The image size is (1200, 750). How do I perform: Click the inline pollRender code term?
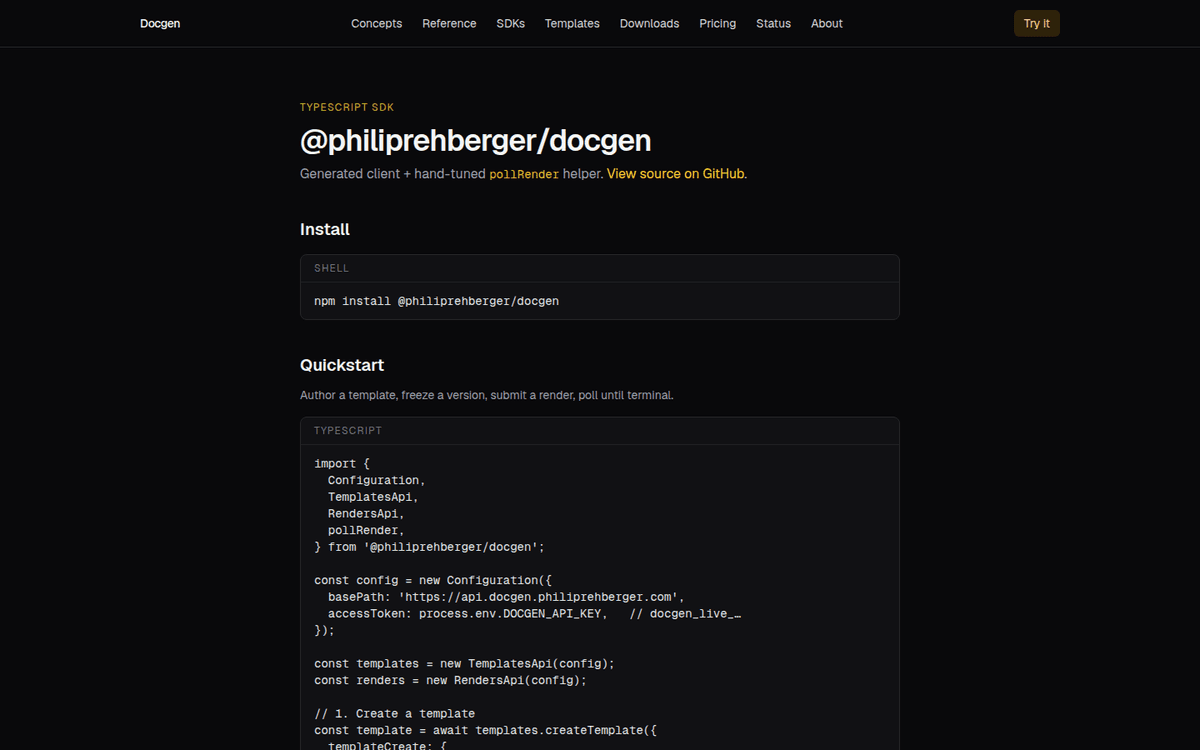[524, 175]
